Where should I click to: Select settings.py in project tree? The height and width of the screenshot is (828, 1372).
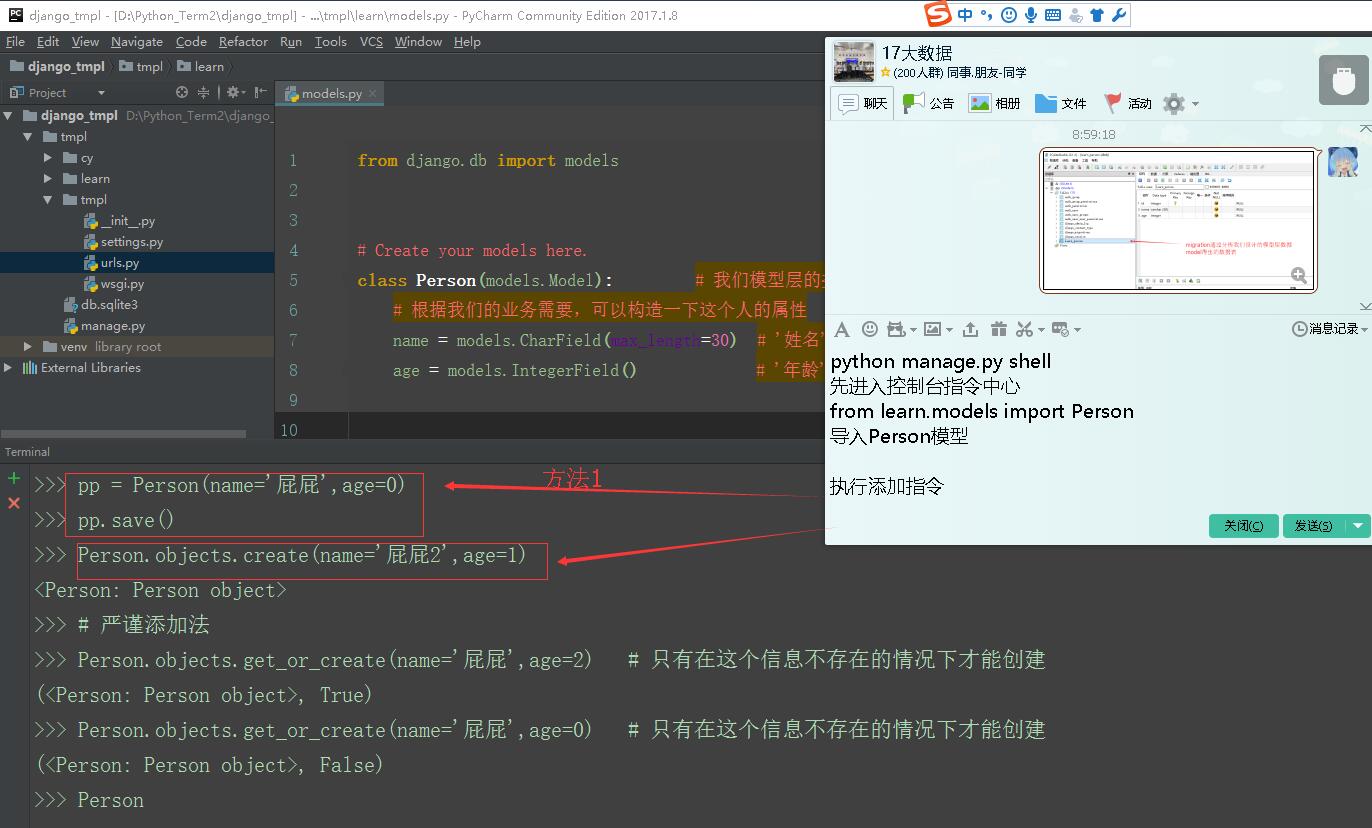coord(123,242)
